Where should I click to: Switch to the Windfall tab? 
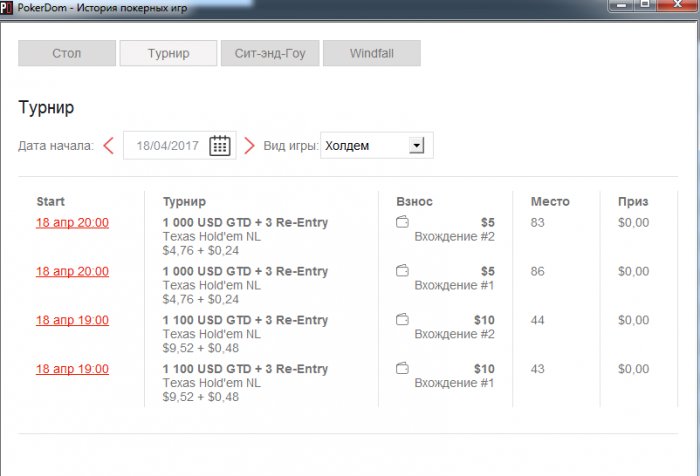coord(372,53)
